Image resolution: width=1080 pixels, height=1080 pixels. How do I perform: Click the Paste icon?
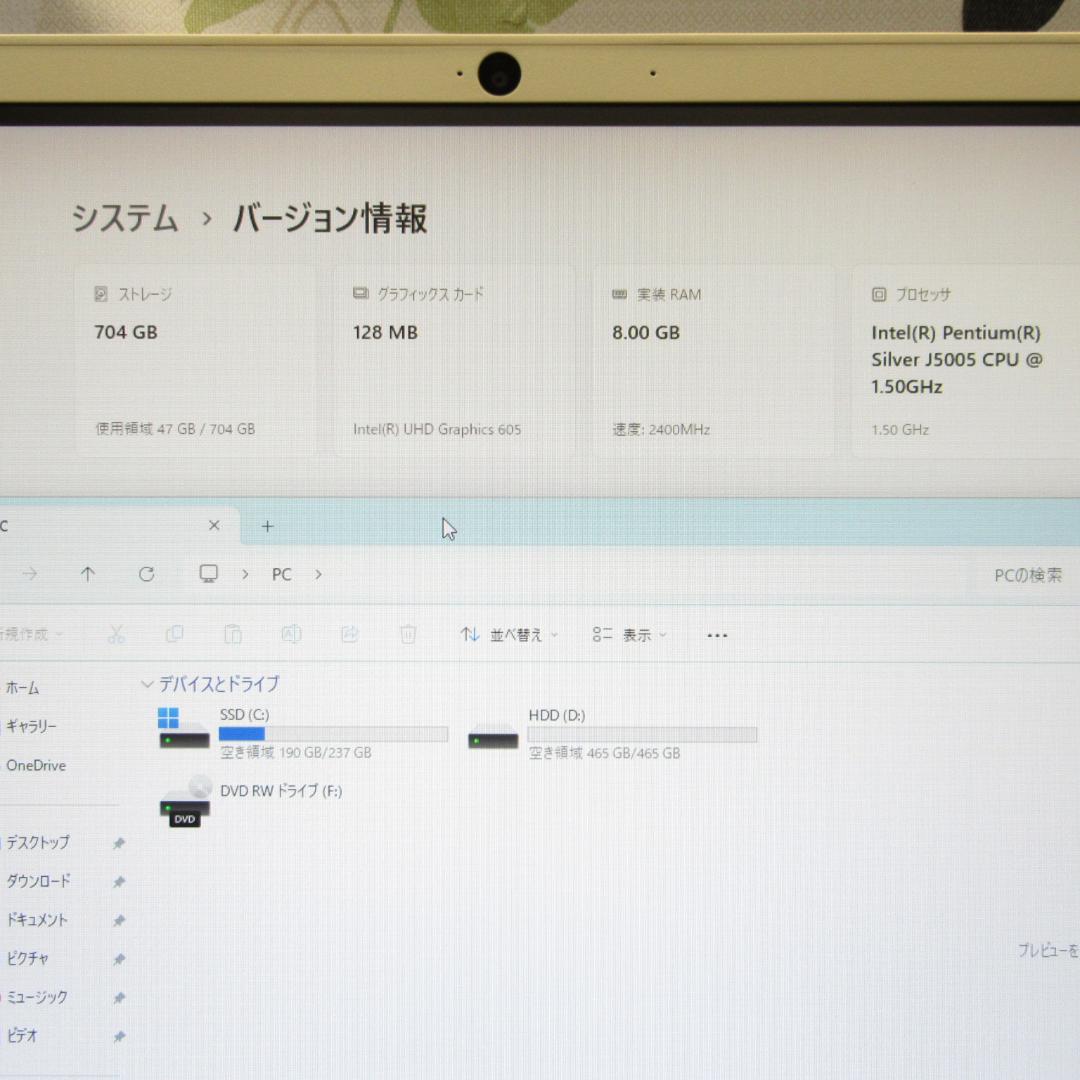tap(233, 634)
